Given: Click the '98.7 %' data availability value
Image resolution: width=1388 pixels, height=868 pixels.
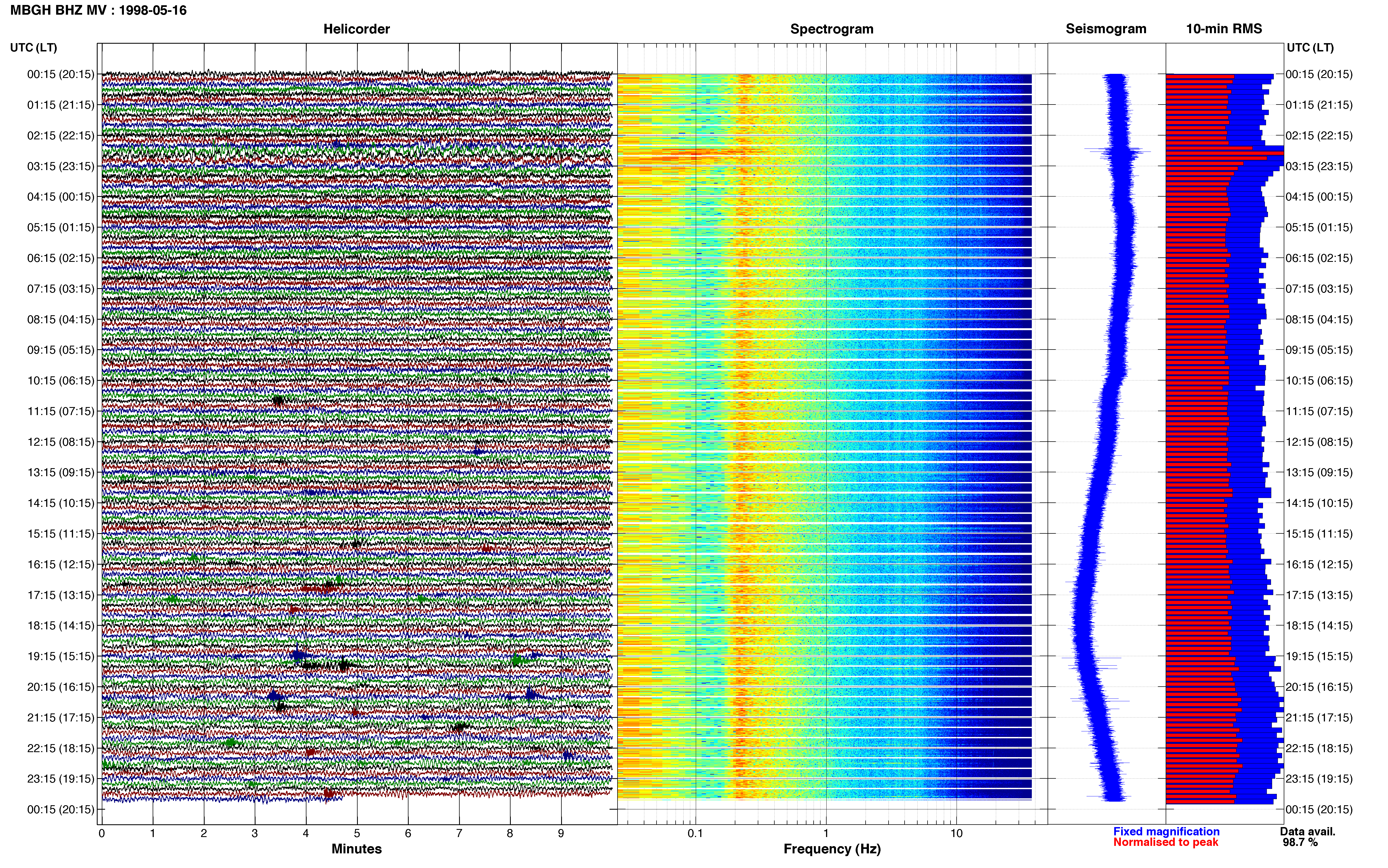Looking at the screenshot, I should point(1300,842).
